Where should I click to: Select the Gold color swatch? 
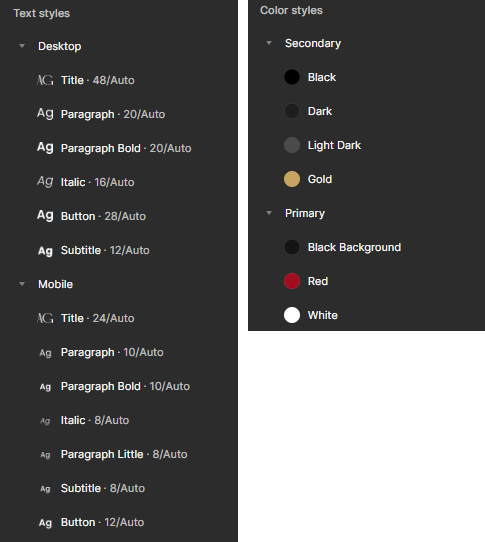coord(292,179)
